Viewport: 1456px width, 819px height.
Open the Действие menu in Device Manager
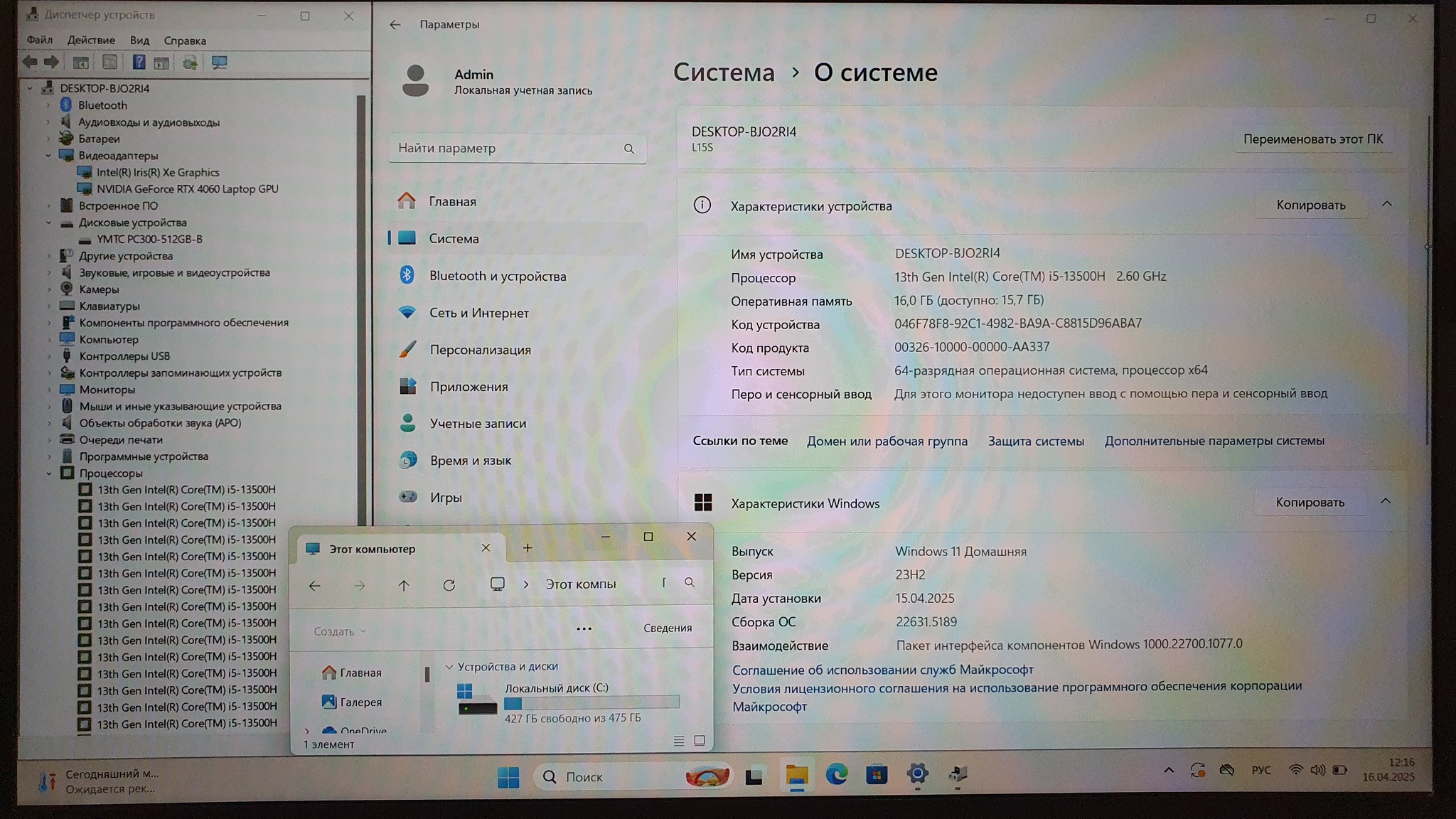coord(91,41)
